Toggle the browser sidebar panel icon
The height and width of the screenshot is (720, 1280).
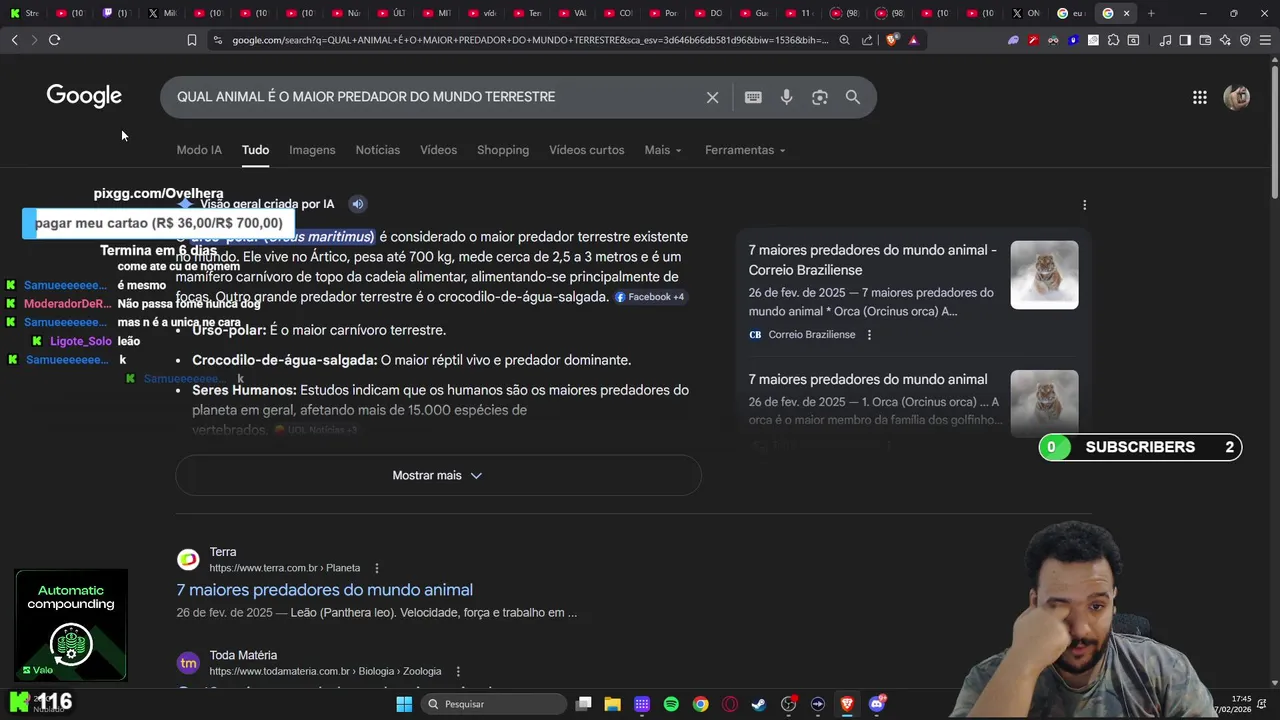point(1185,40)
